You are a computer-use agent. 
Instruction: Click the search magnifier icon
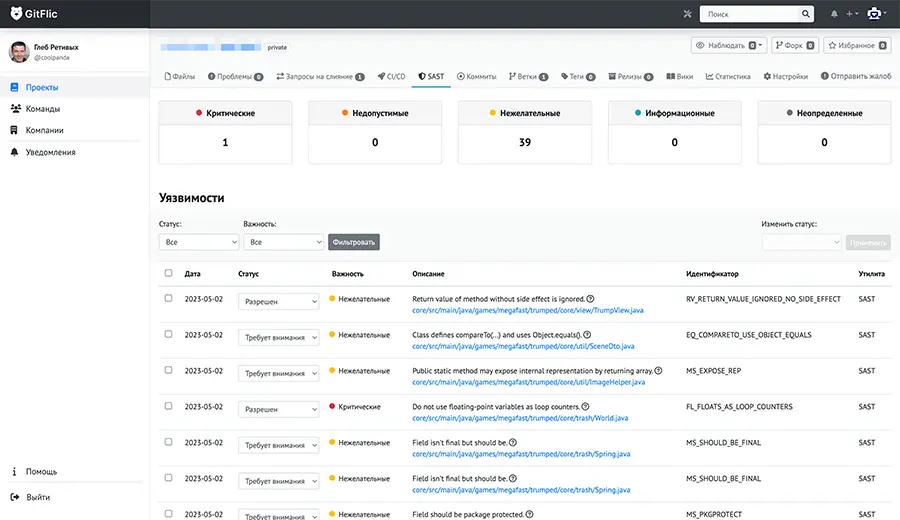(x=806, y=14)
